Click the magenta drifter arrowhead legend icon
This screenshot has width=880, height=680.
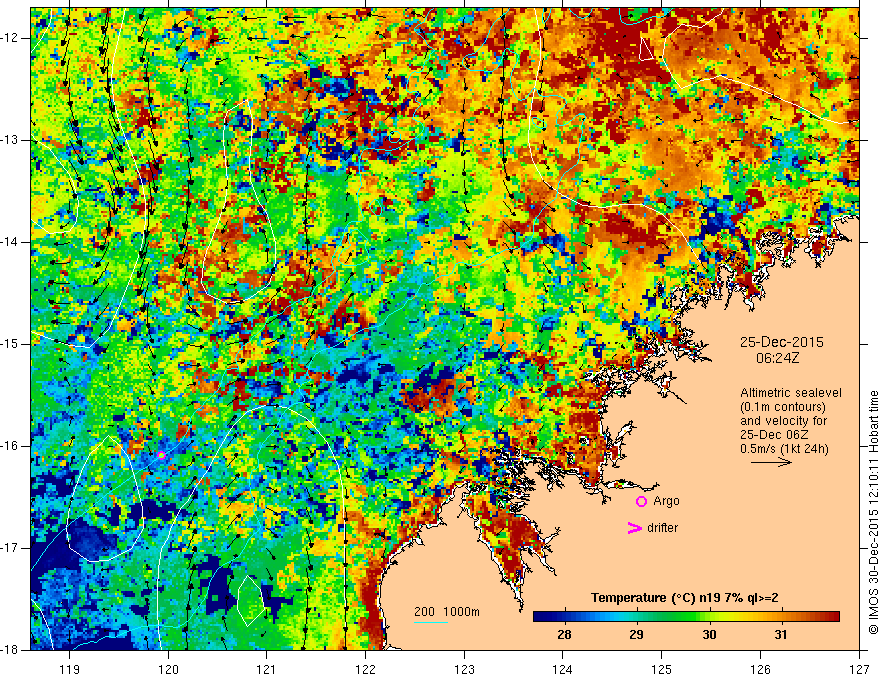634,527
